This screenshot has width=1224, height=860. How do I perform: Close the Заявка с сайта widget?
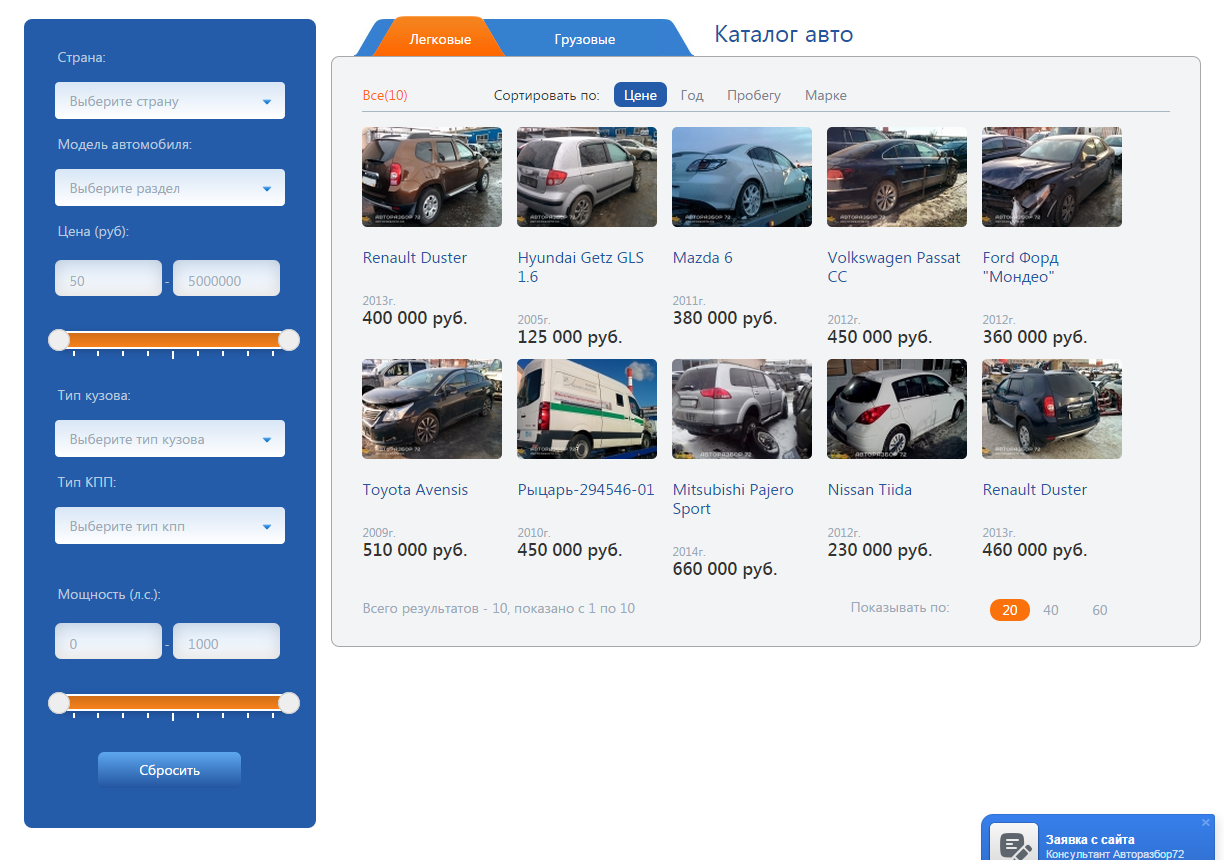click(x=1206, y=822)
